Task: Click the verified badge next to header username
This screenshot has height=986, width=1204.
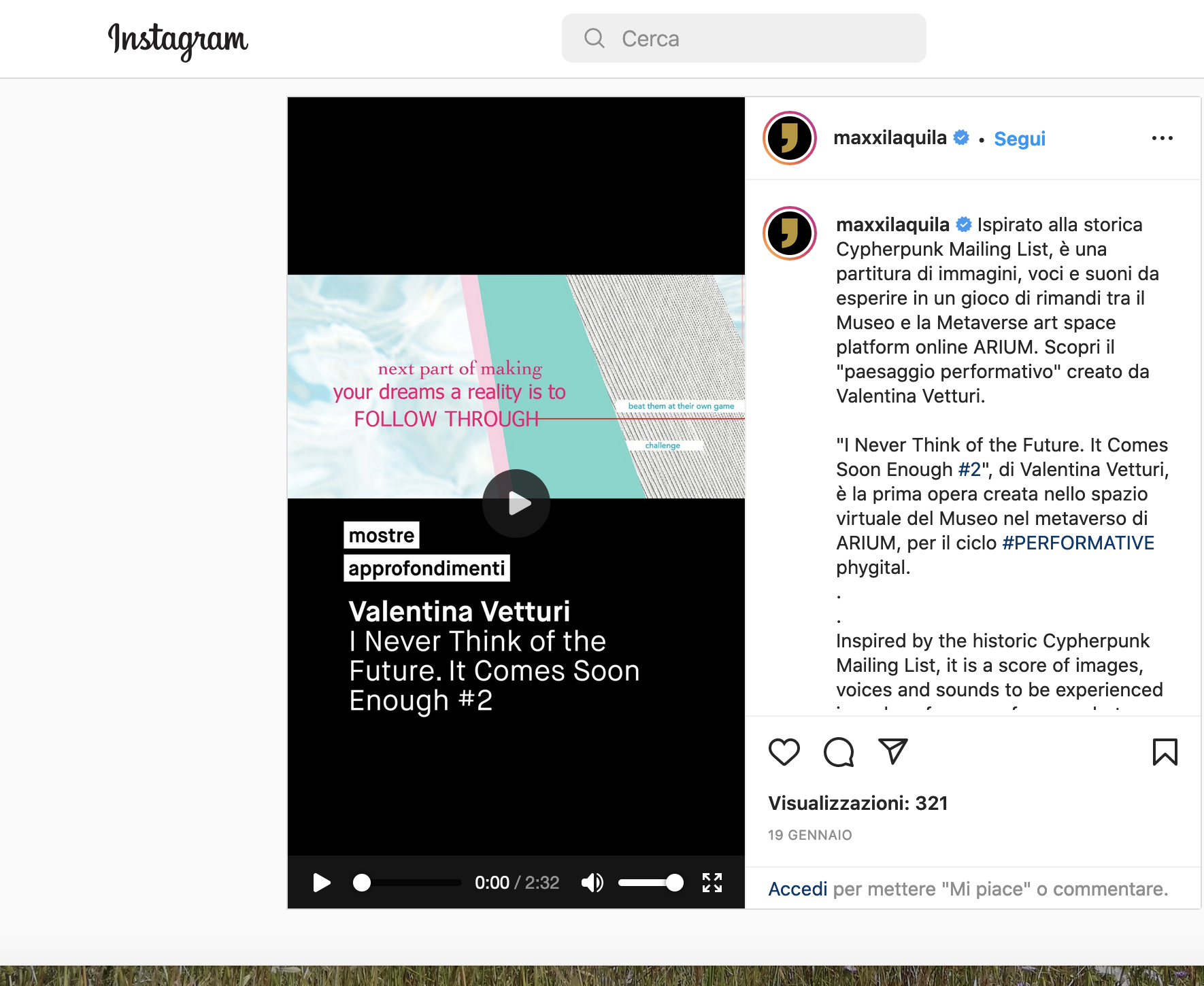Action: [x=961, y=137]
